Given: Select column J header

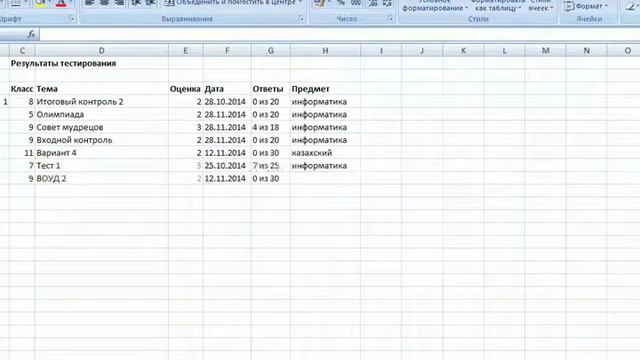Looking at the screenshot, I should point(422,51).
